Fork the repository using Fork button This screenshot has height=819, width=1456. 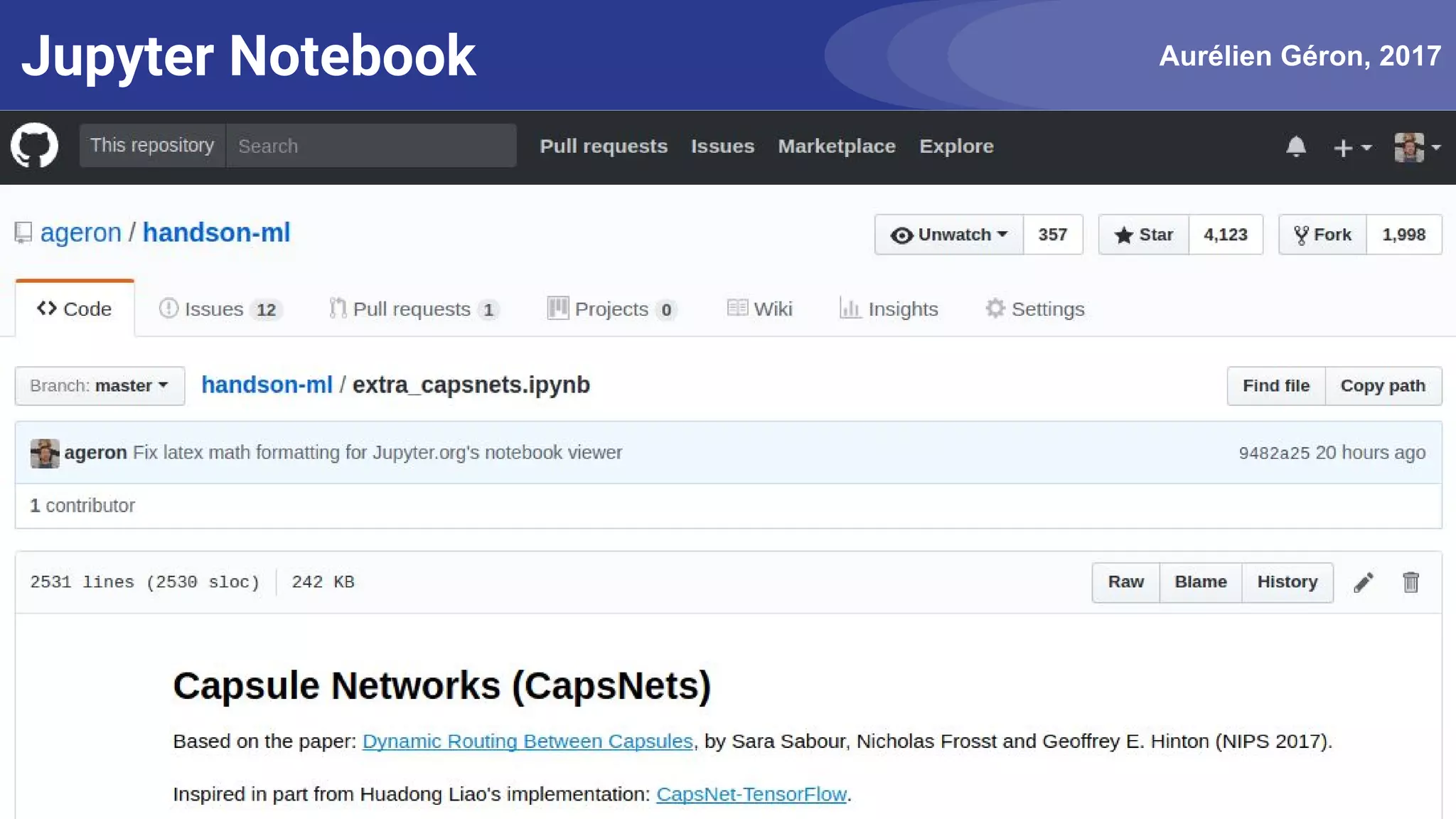pos(1322,235)
